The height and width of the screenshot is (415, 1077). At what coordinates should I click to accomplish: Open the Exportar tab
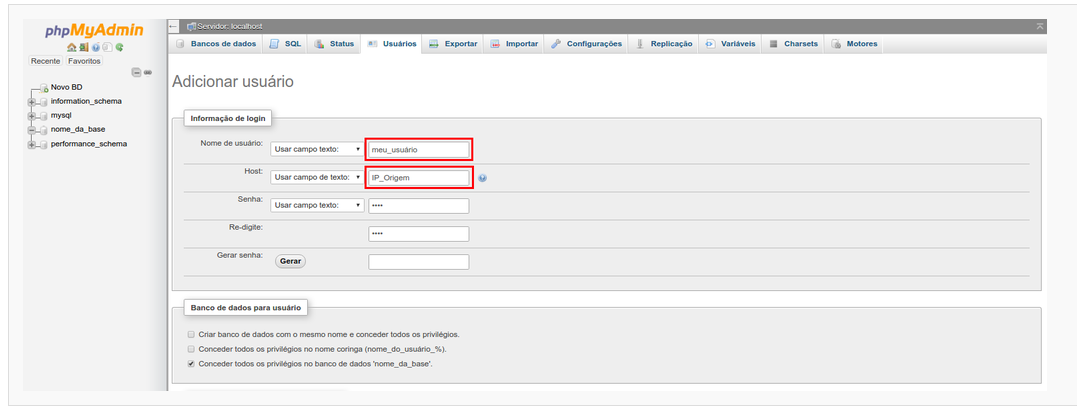coord(453,44)
